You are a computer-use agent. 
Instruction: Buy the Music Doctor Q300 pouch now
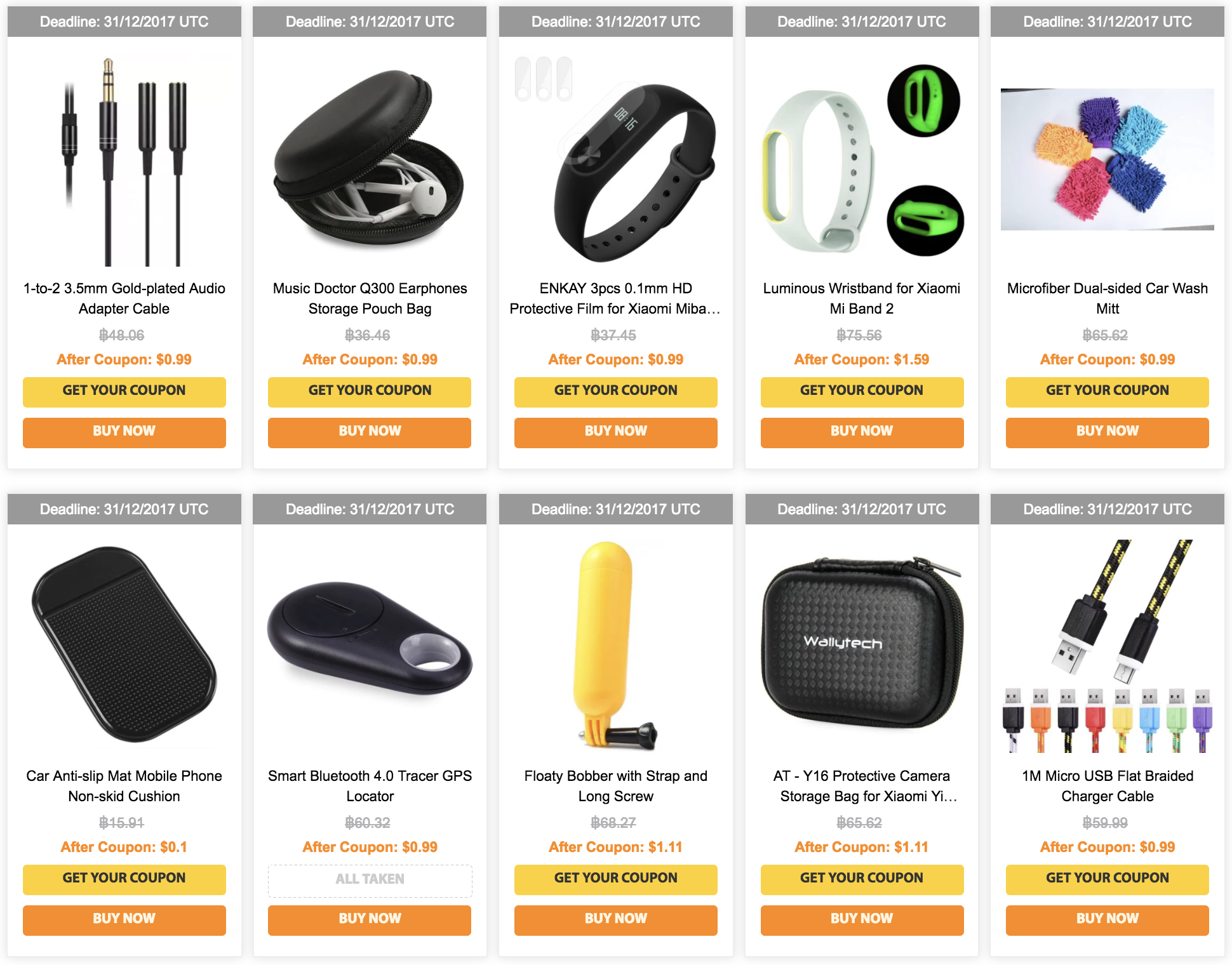pyautogui.click(x=370, y=432)
